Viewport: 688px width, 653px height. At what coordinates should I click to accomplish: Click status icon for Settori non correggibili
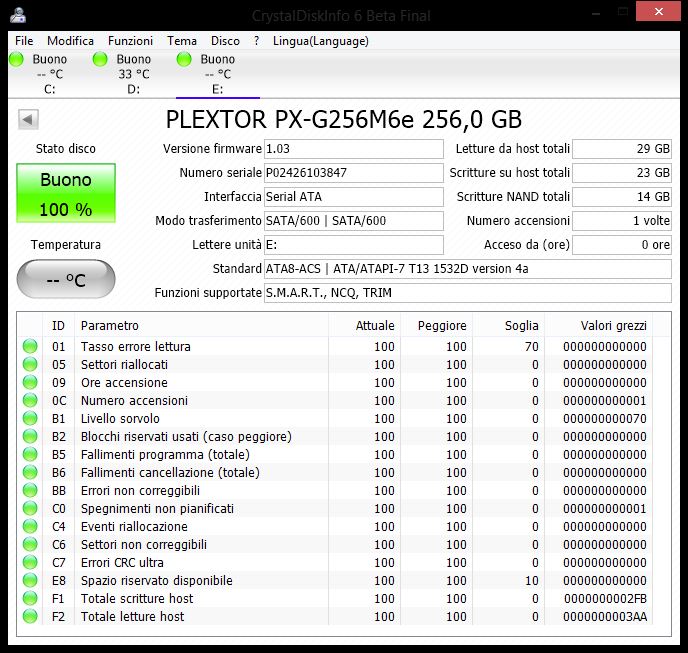coord(30,544)
